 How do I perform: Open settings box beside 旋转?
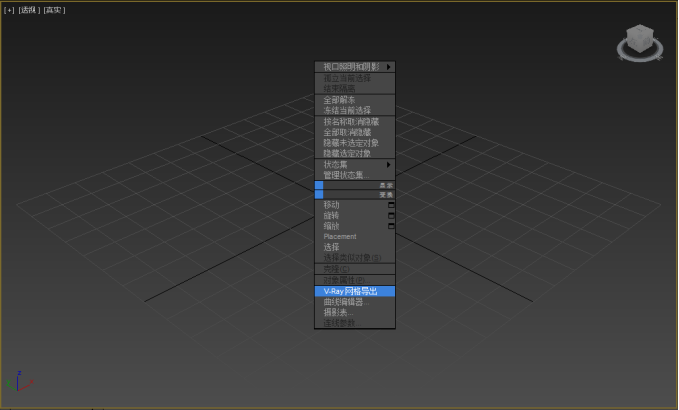(x=391, y=216)
